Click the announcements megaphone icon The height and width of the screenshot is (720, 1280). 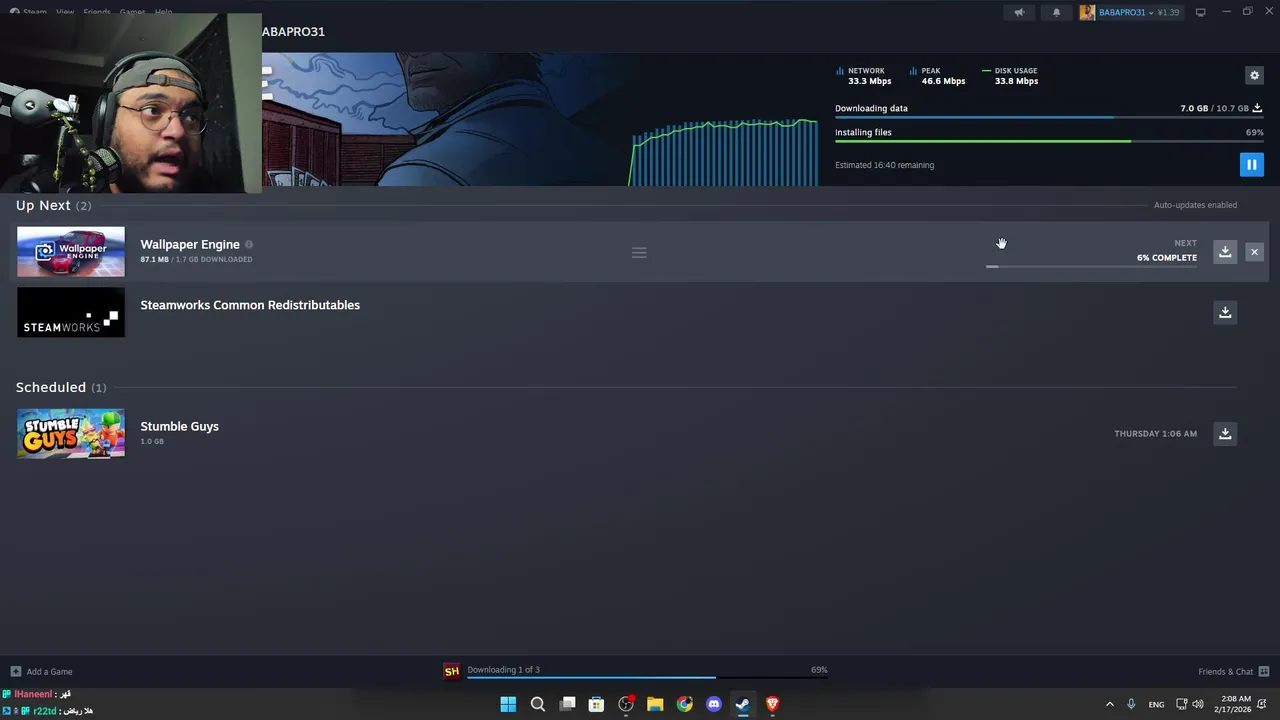point(1019,12)
